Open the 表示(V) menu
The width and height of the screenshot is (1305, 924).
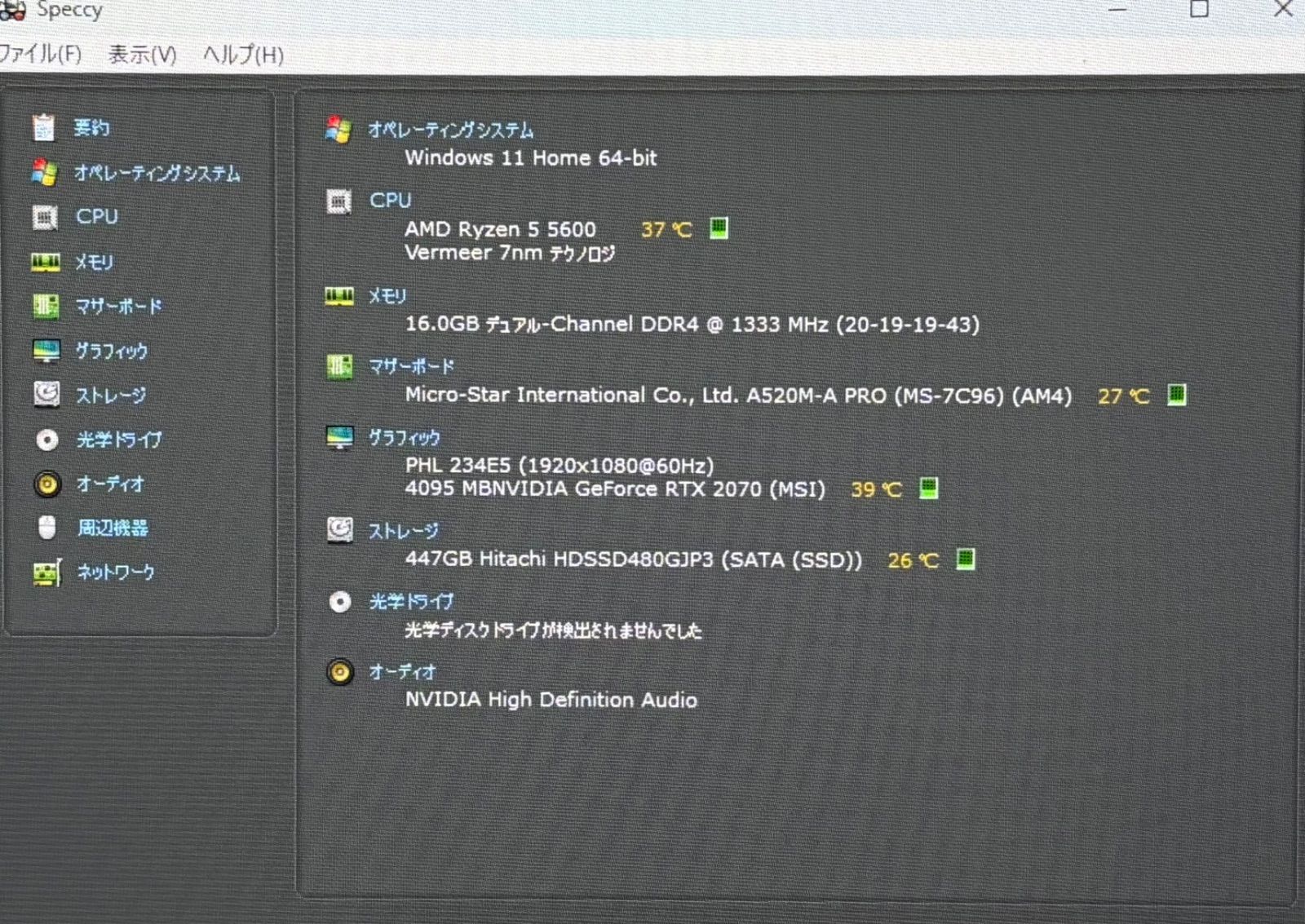click(x=142, y=55)
